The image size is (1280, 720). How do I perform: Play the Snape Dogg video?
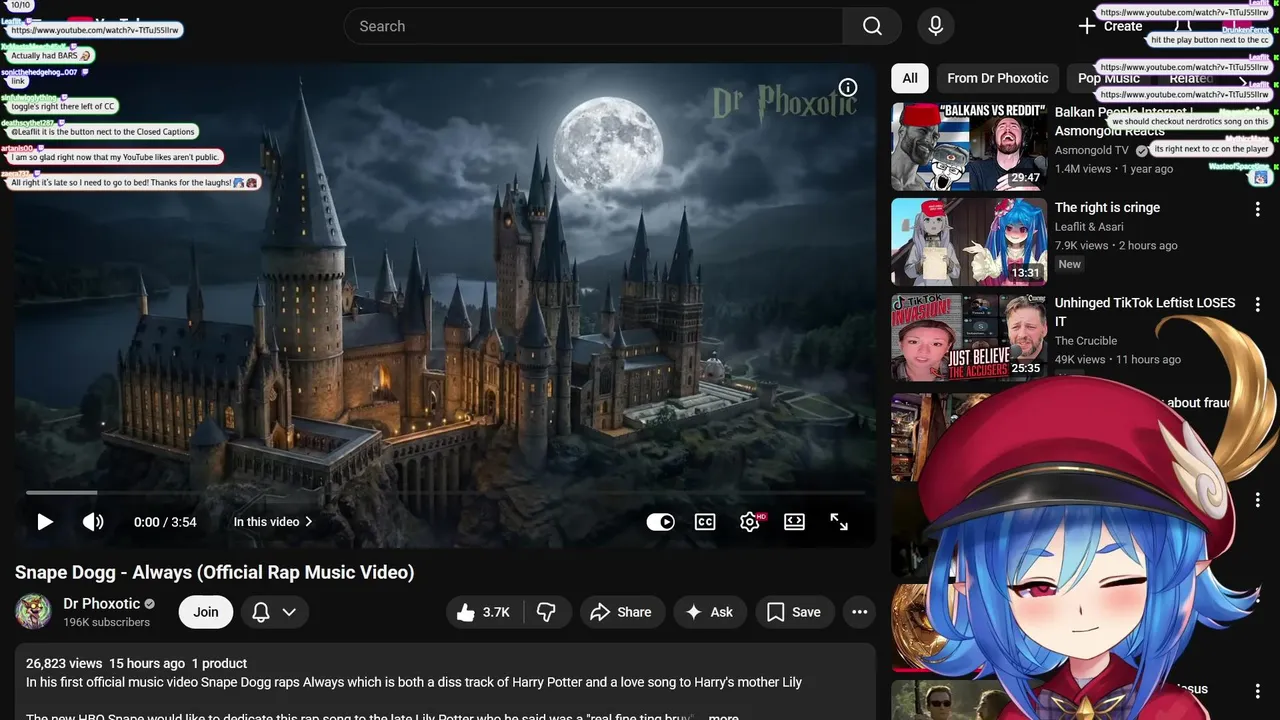point(45,522)
